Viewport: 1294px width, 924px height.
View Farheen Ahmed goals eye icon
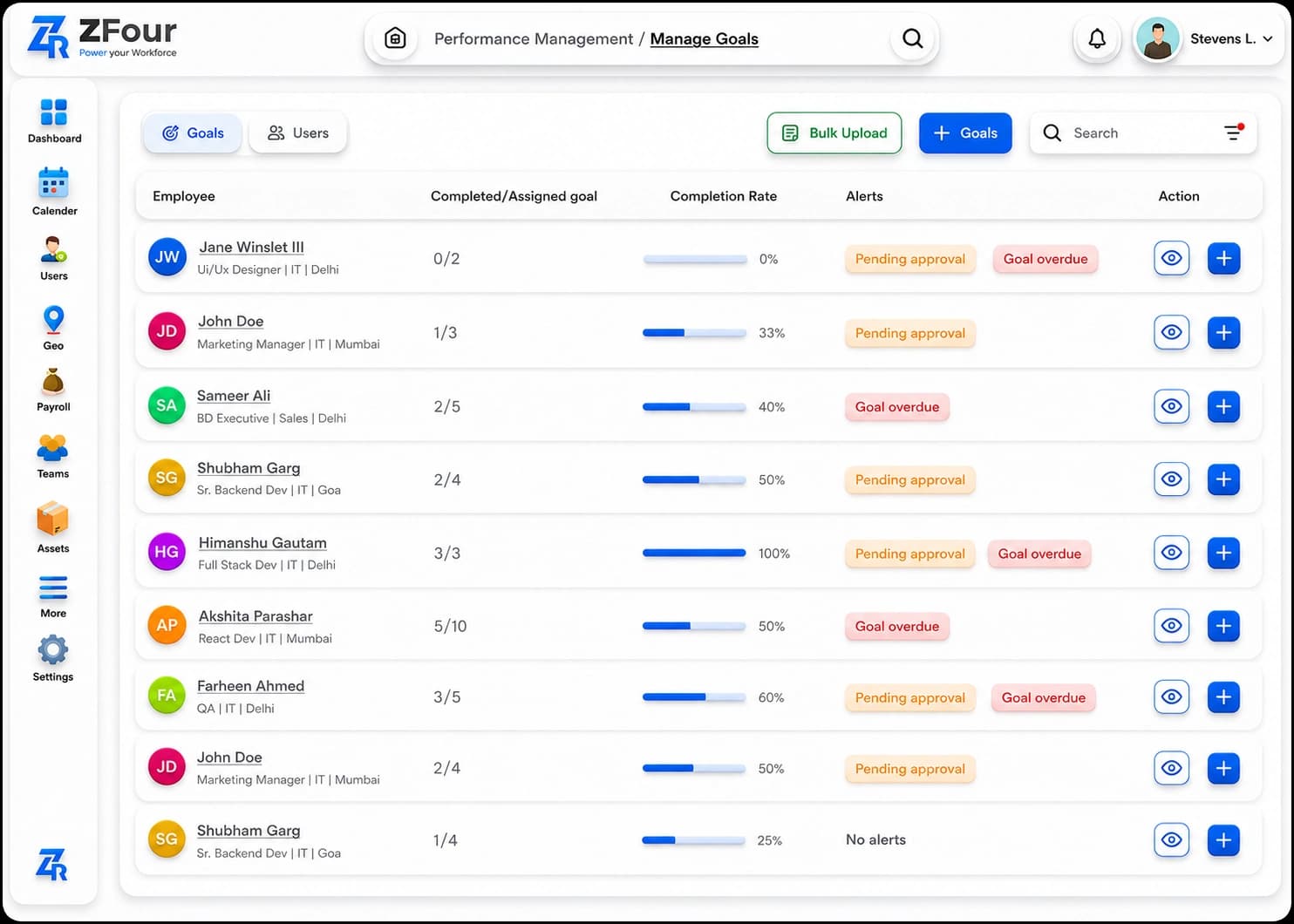(1171, 696)
